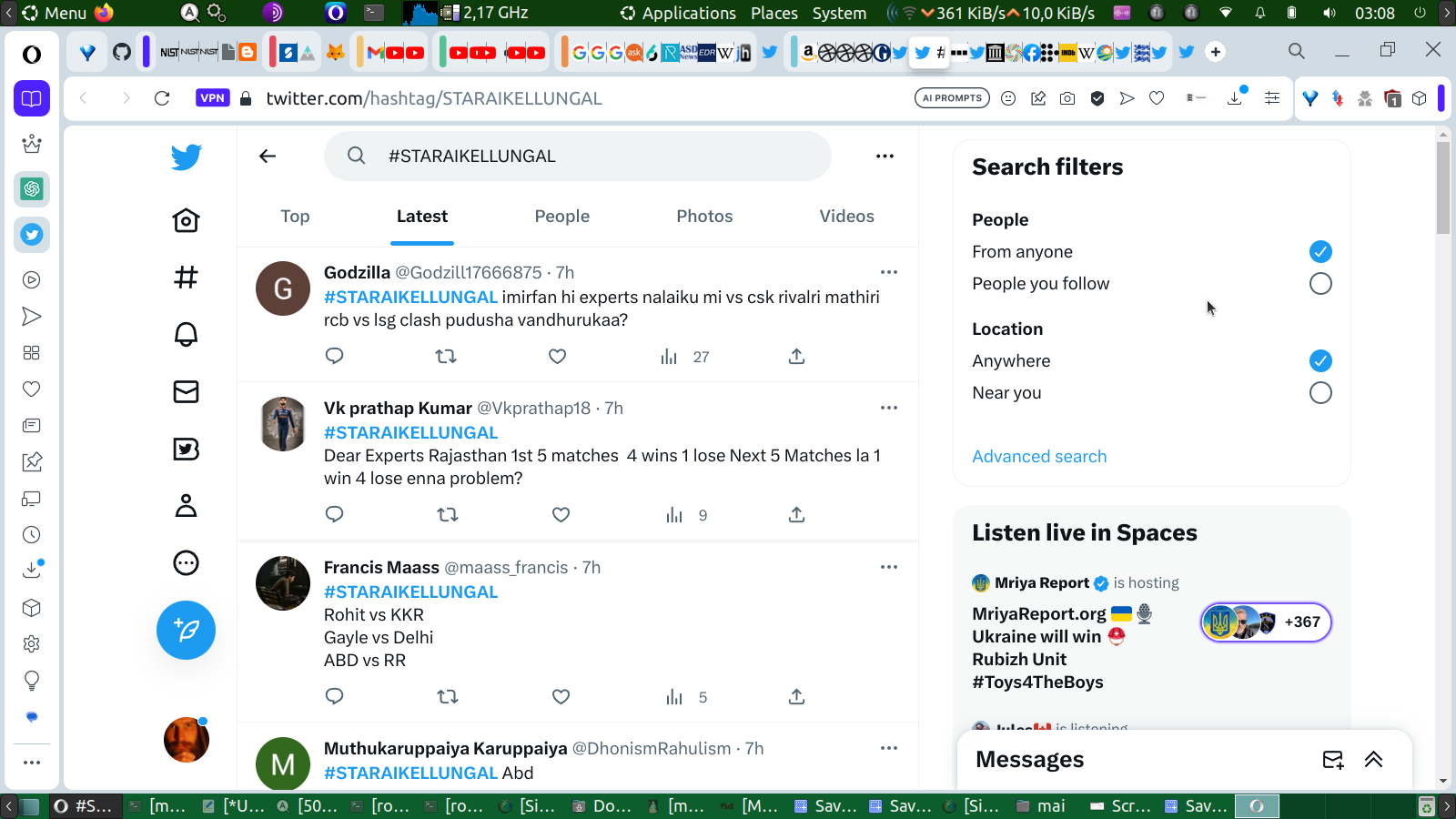Open the More circle menu in Twitter's navigation
This screenshot has width=1456, height=819.
click(x=186, y=562)
